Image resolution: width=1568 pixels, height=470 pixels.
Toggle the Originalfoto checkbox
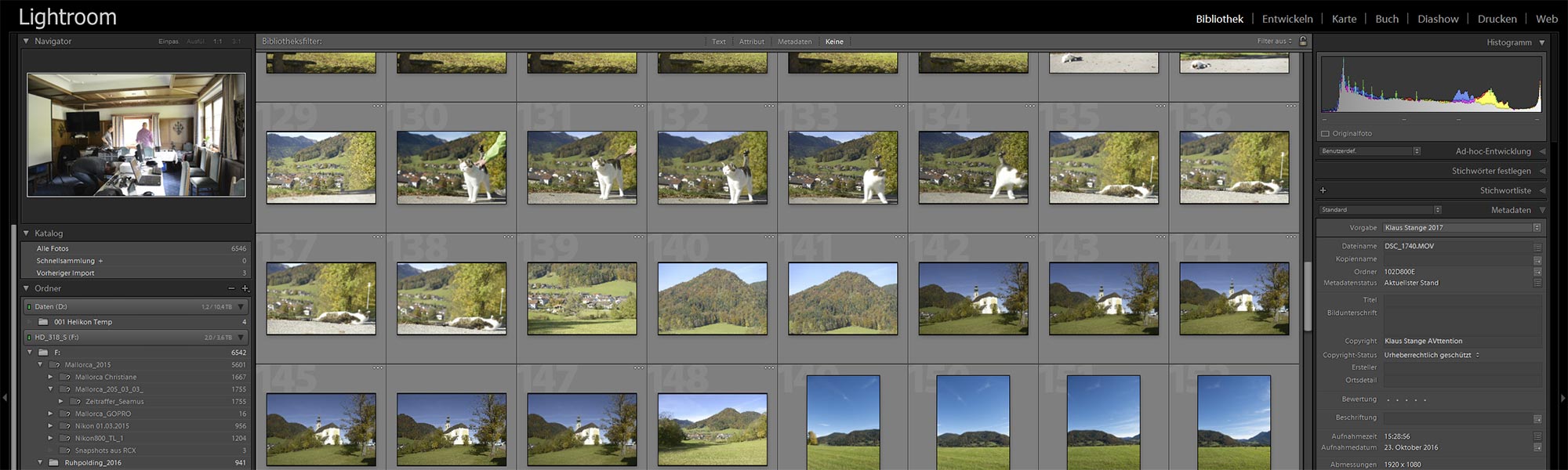click(x=1326, y=134)
